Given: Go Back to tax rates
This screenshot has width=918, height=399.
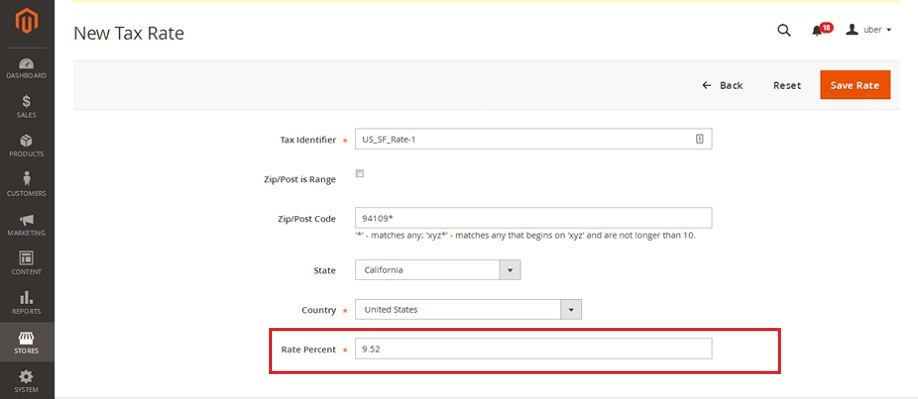Looking at the screenshot, I should [x=722, y=85].
